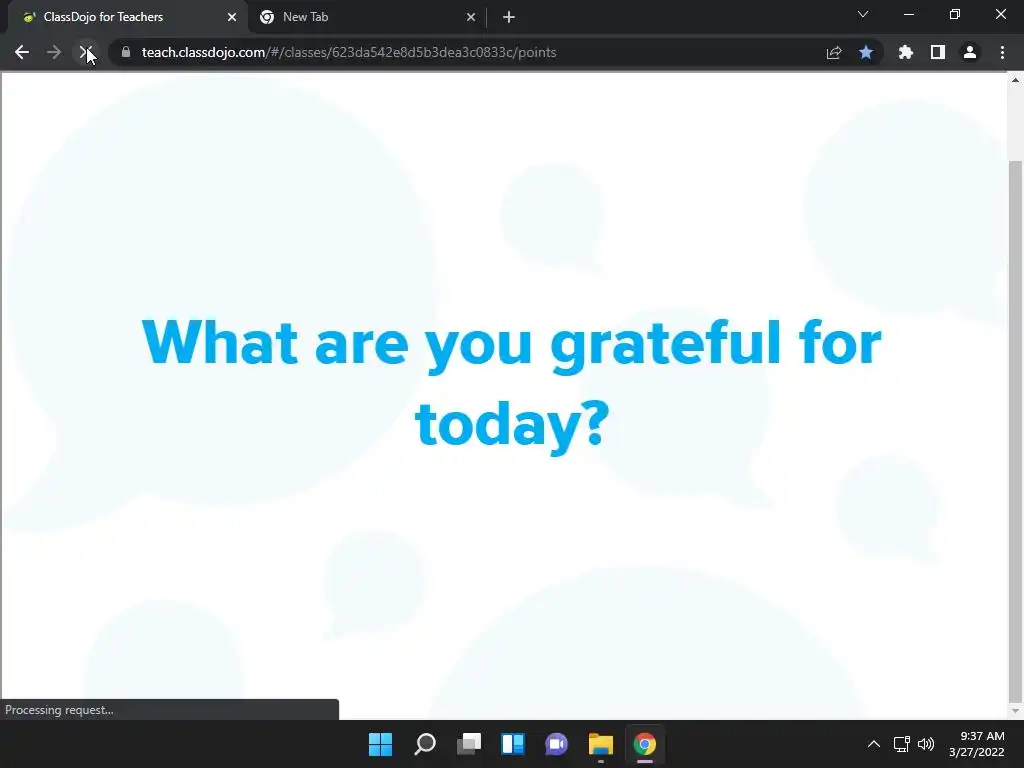The width and height of the screenshot is (1024, 768).
Task: Switch to ClassDojo for Teachers tab
Action: (127, 17)
